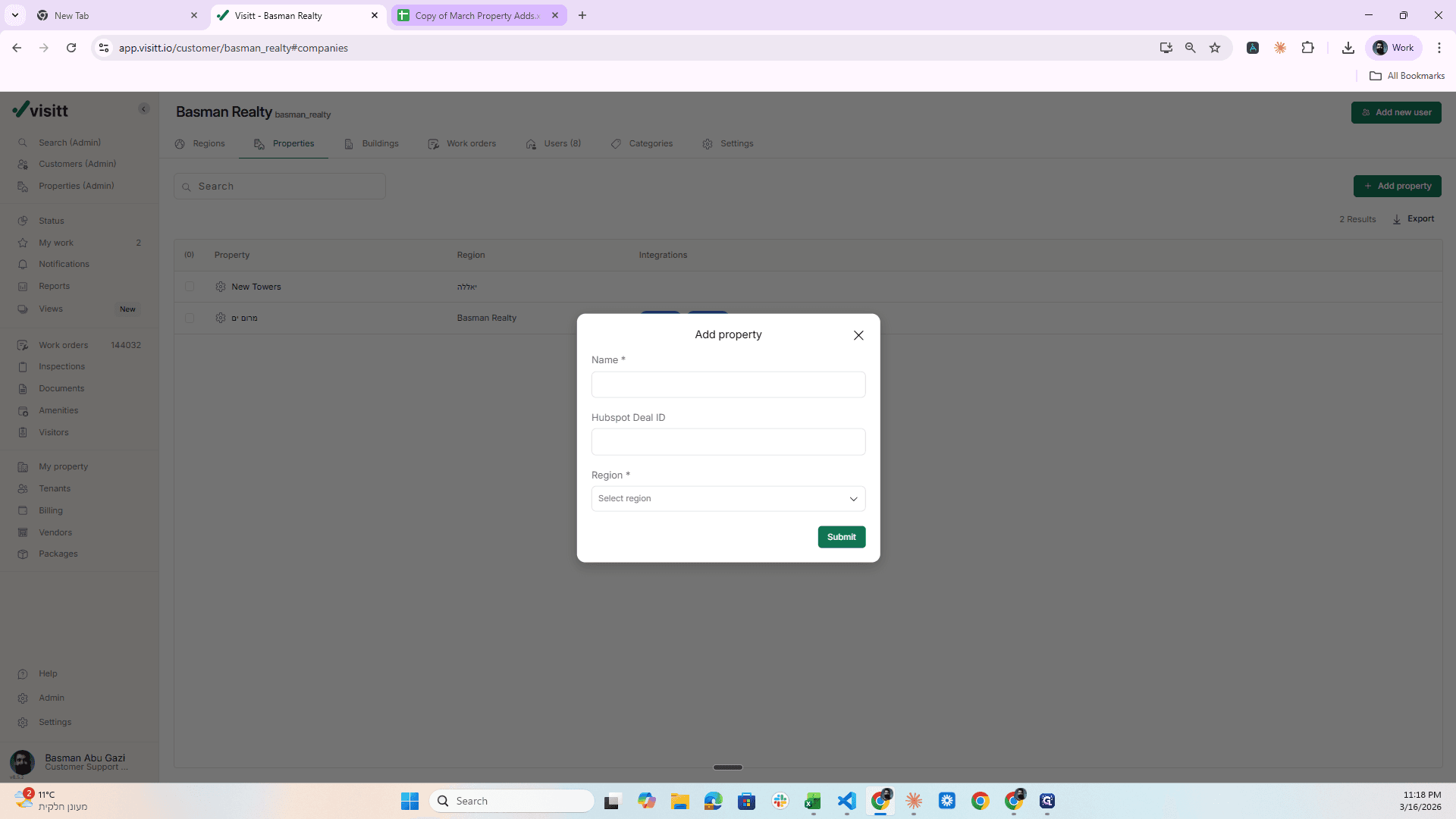Open Customers (Admin) in sidebar

[x=77, y=164]
